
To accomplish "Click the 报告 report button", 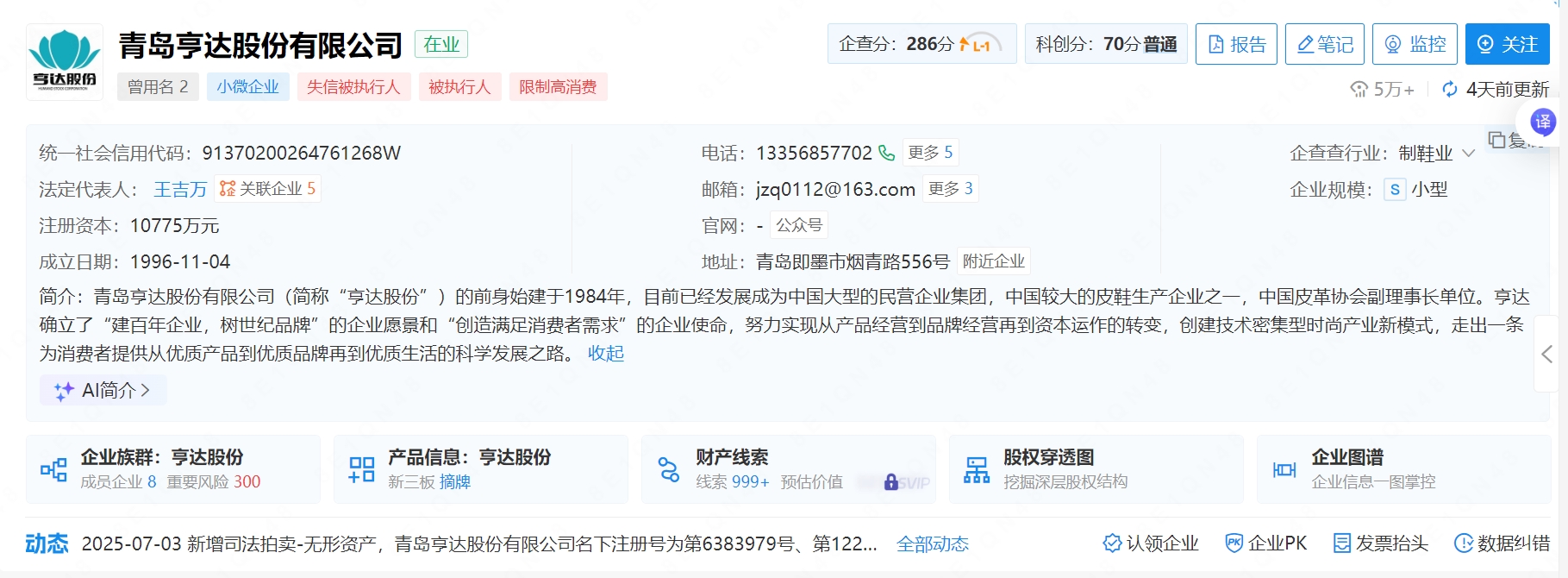I will [x=1236, y=44].
